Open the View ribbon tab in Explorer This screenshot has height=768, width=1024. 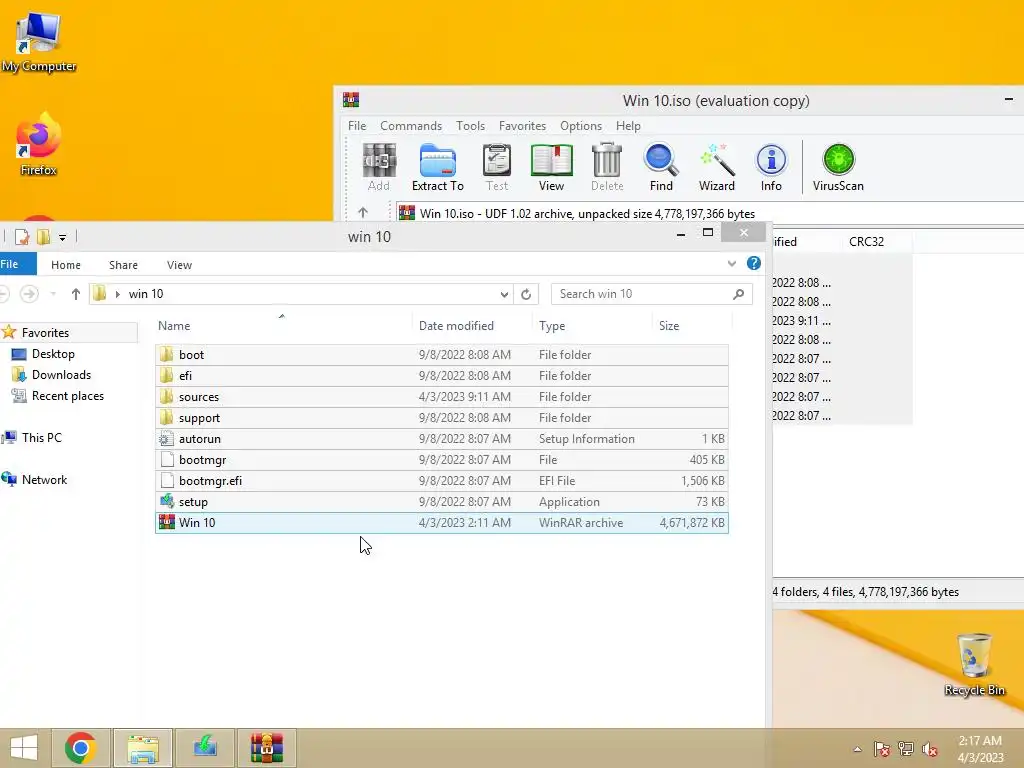[179, 265]
